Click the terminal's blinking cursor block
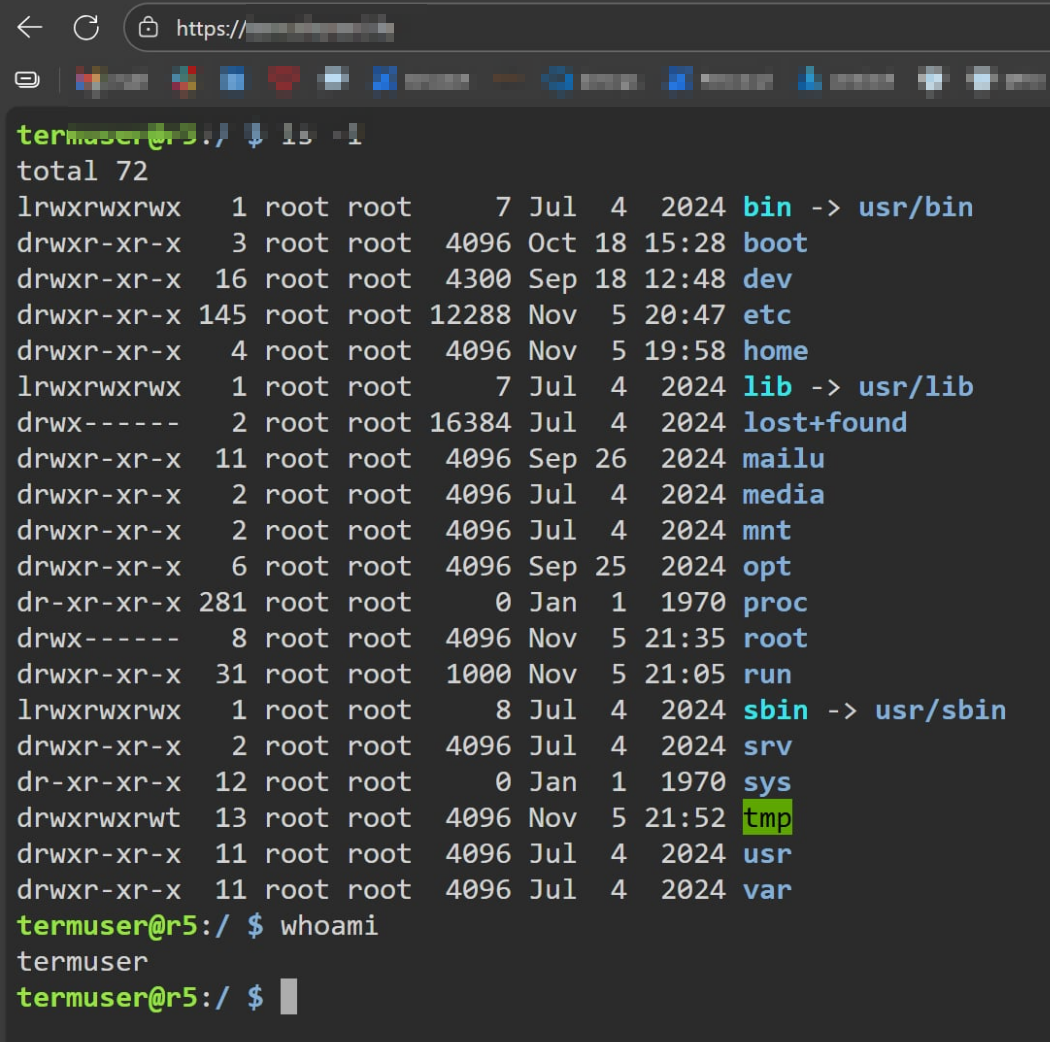Viewport: 1050px width, 1042px height. 288,997
